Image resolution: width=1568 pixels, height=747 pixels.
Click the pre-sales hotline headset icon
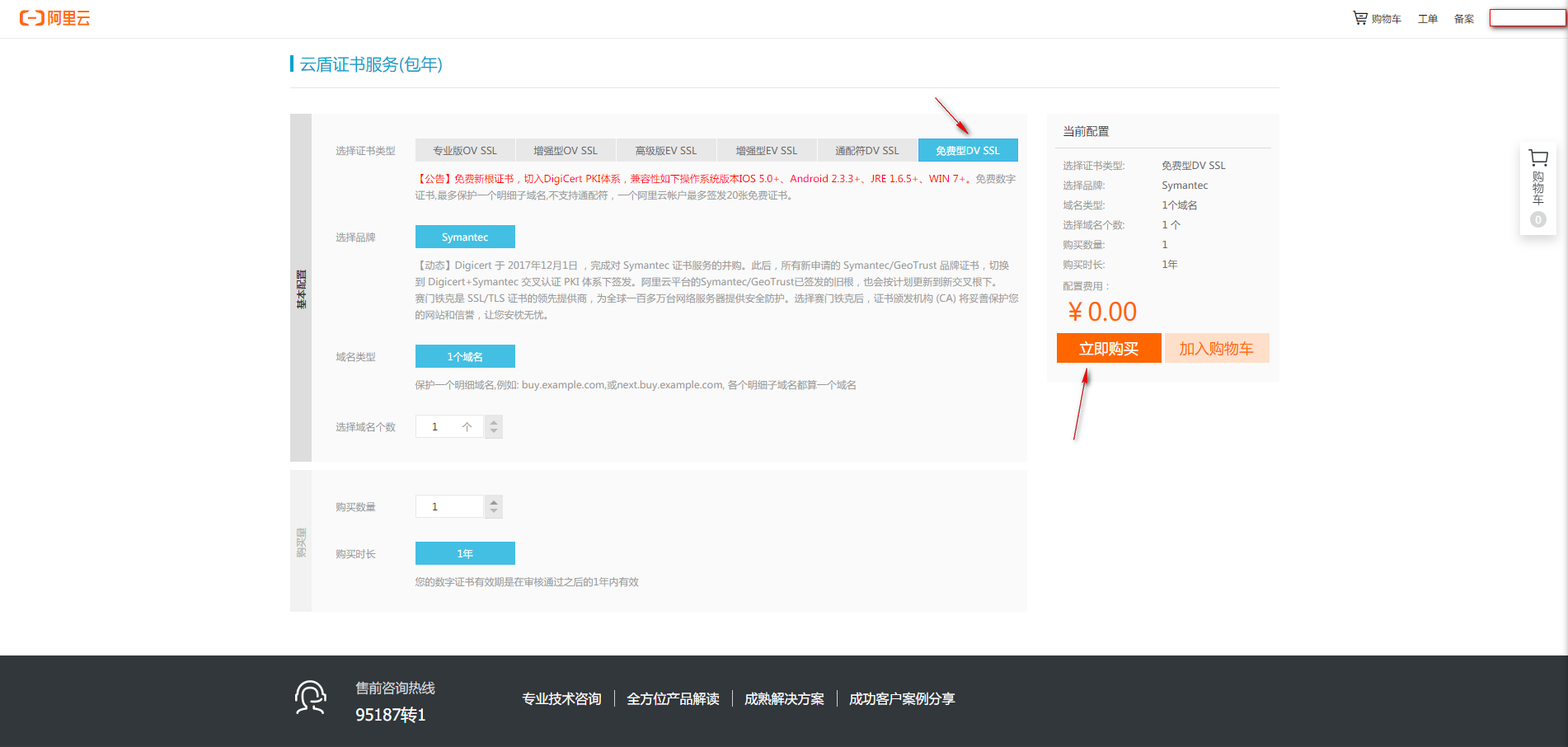point(311,698)
